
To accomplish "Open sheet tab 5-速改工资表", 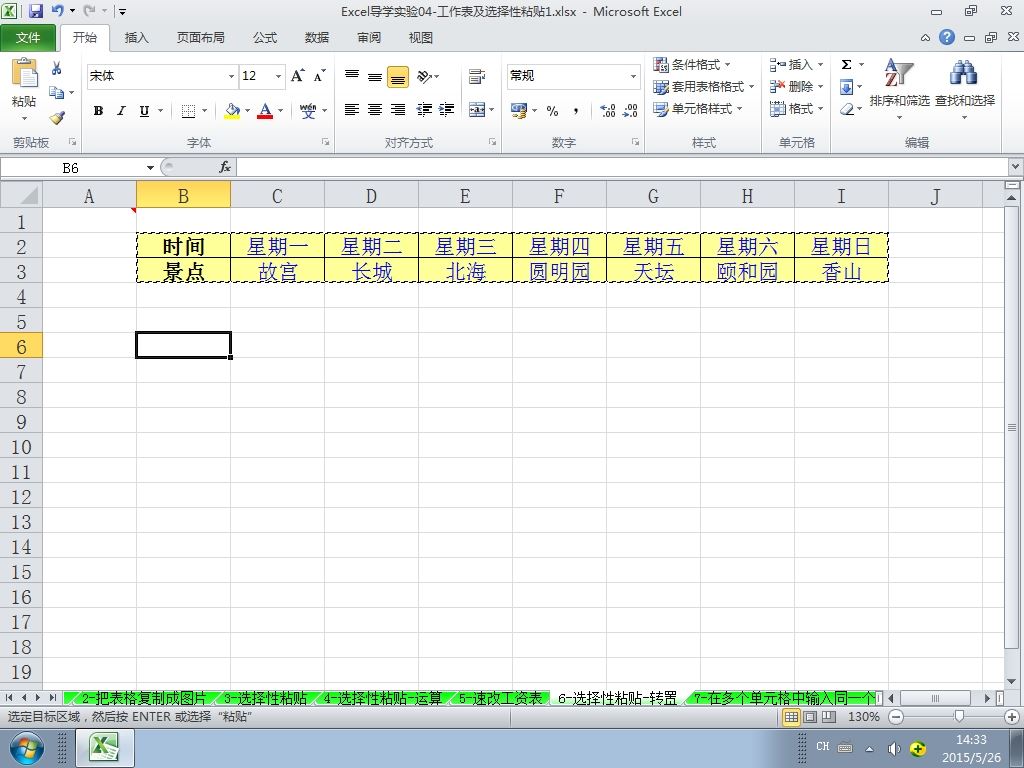I will click(500, 698).
